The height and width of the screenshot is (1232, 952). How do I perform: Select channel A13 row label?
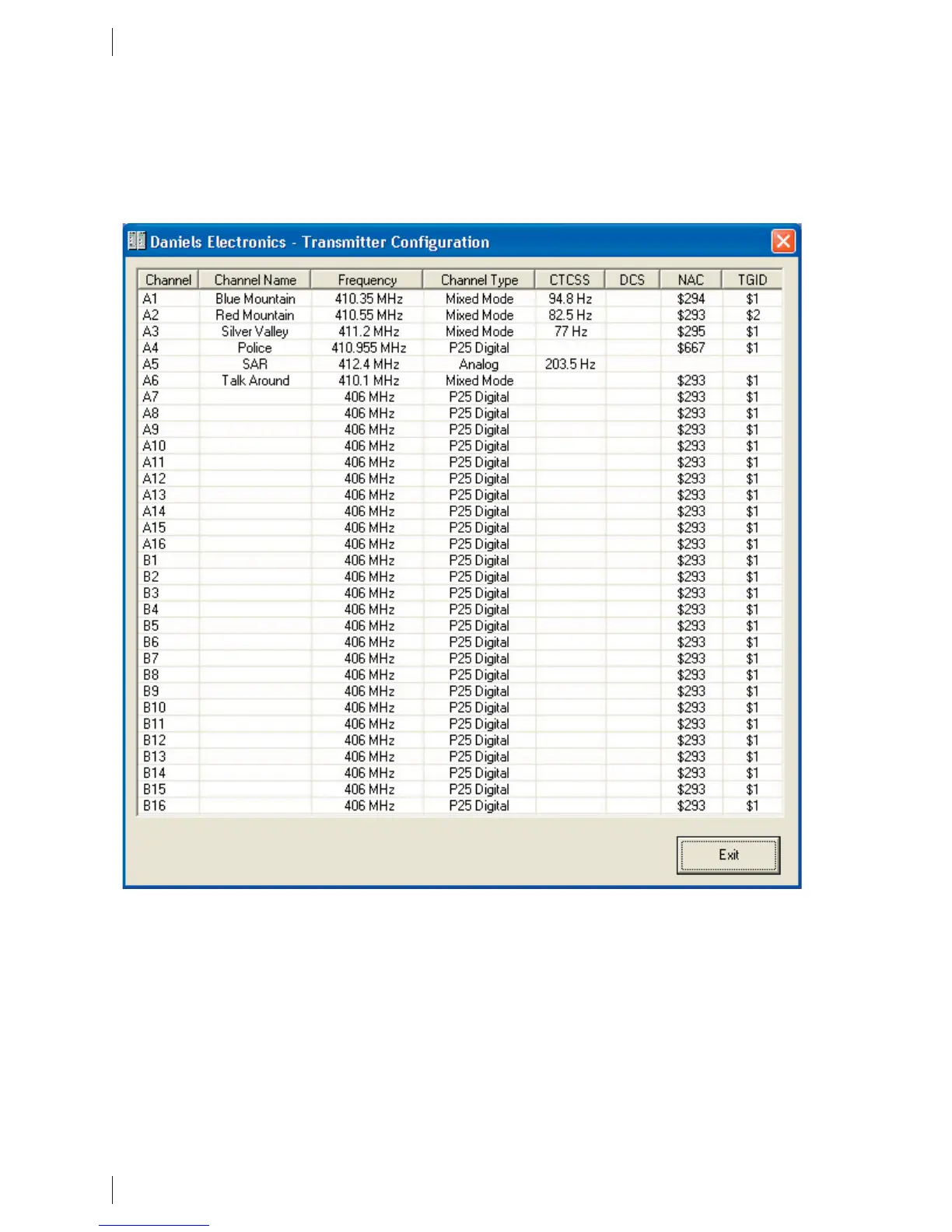(154, 495)
